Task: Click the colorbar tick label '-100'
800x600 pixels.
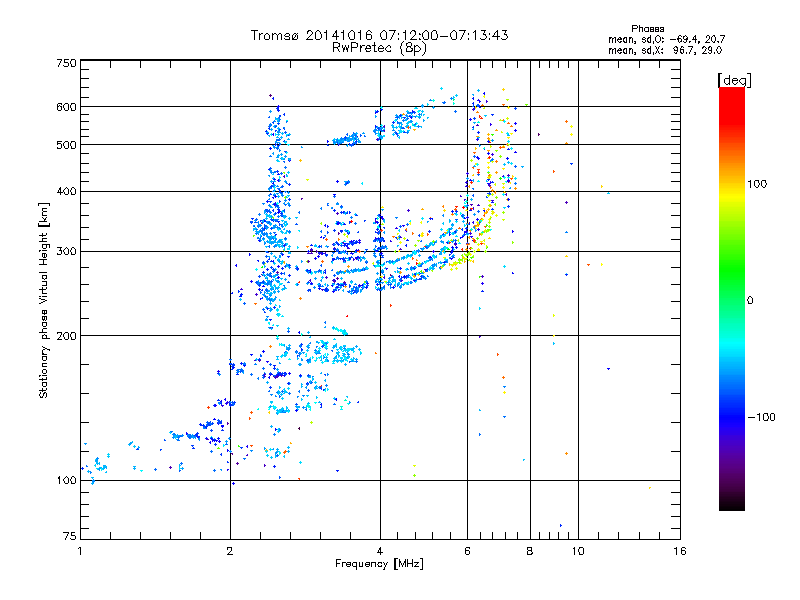Action: click(761, 417)
